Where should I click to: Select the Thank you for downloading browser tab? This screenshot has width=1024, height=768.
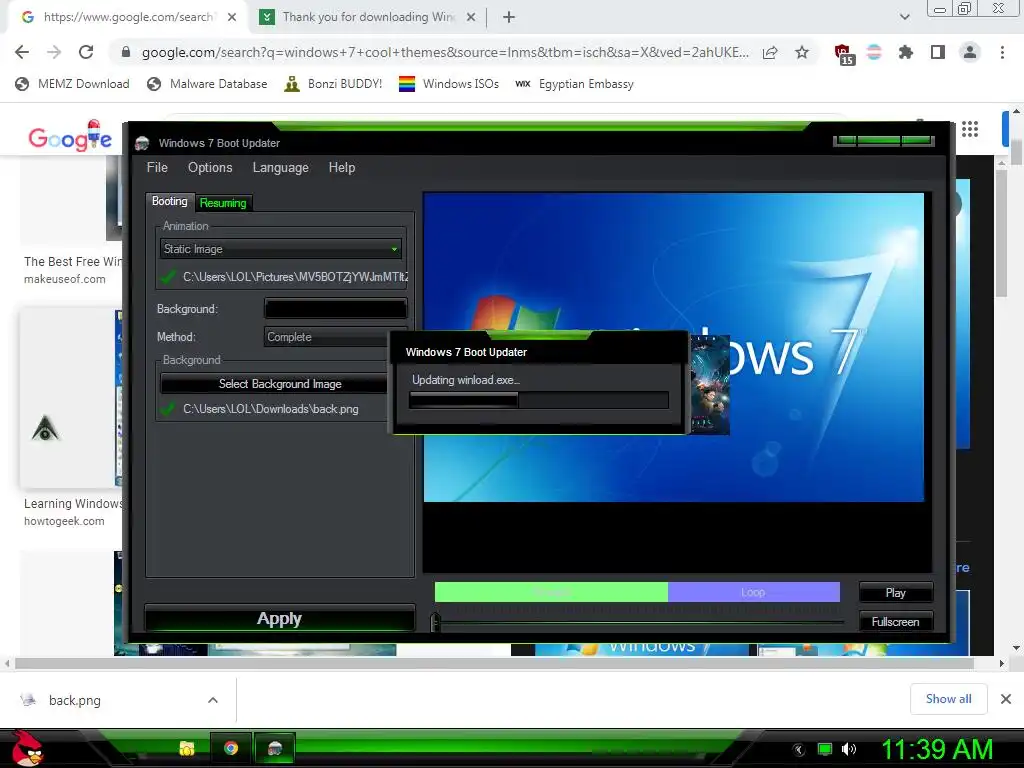[x=369, y=17]
